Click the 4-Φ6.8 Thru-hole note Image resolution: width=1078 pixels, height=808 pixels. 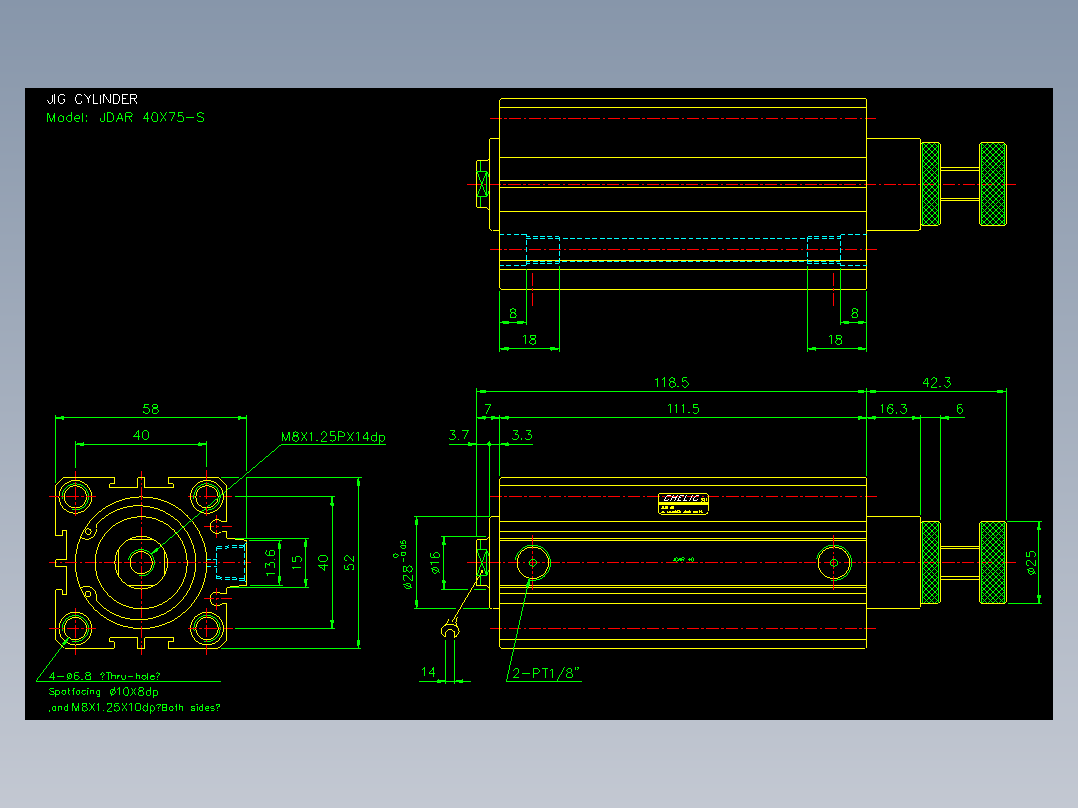104,676
